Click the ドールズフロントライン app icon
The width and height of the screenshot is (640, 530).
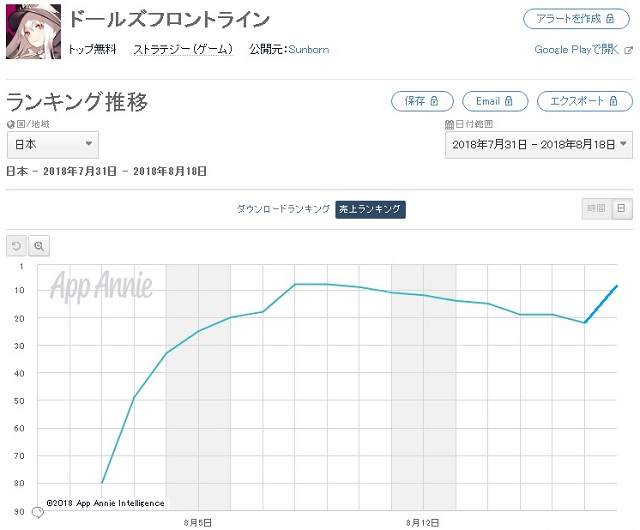coord(33,31)
